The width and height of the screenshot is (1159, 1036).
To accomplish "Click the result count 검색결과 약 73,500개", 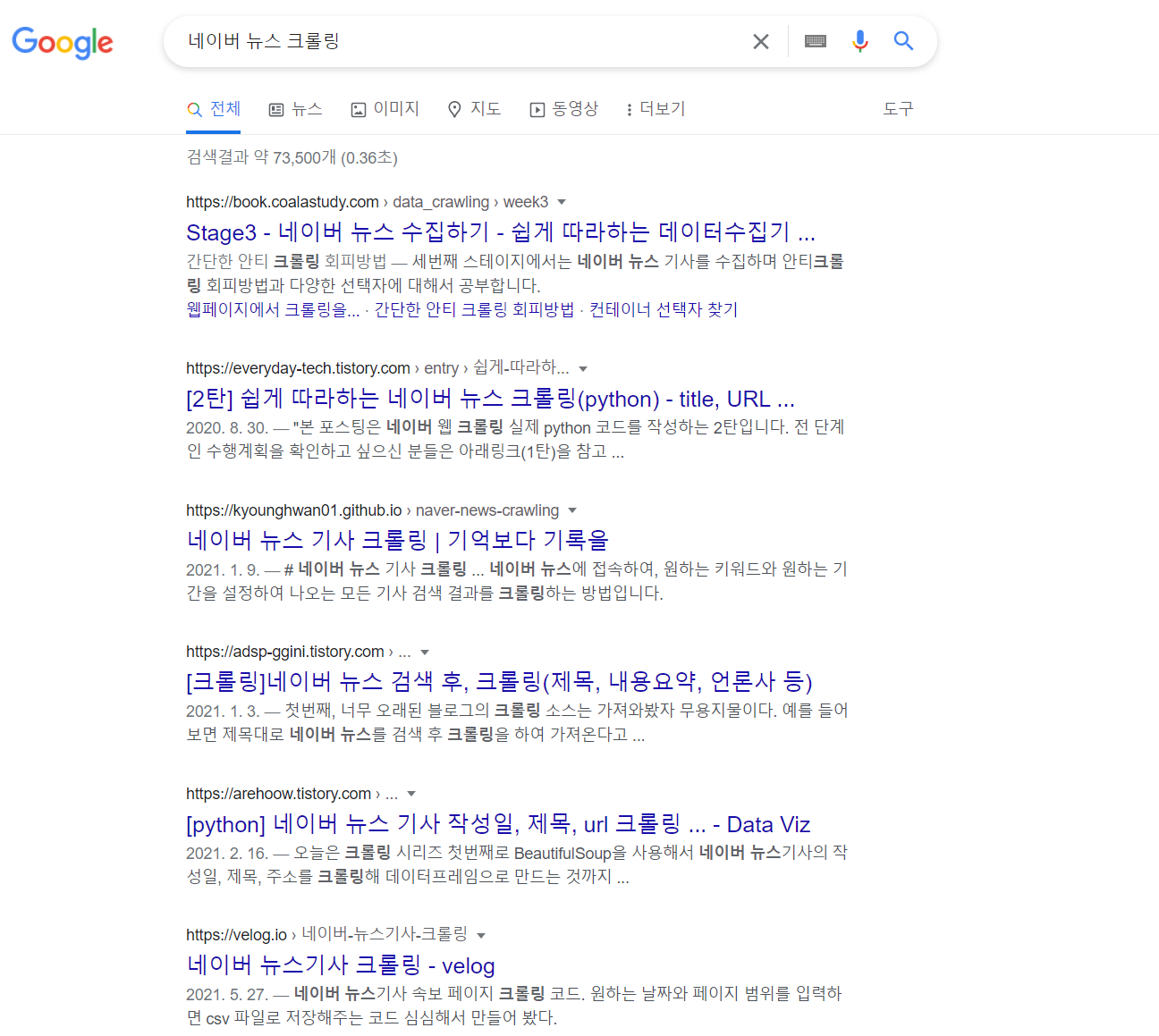I will pyautogui.click(x=261, y=157).
